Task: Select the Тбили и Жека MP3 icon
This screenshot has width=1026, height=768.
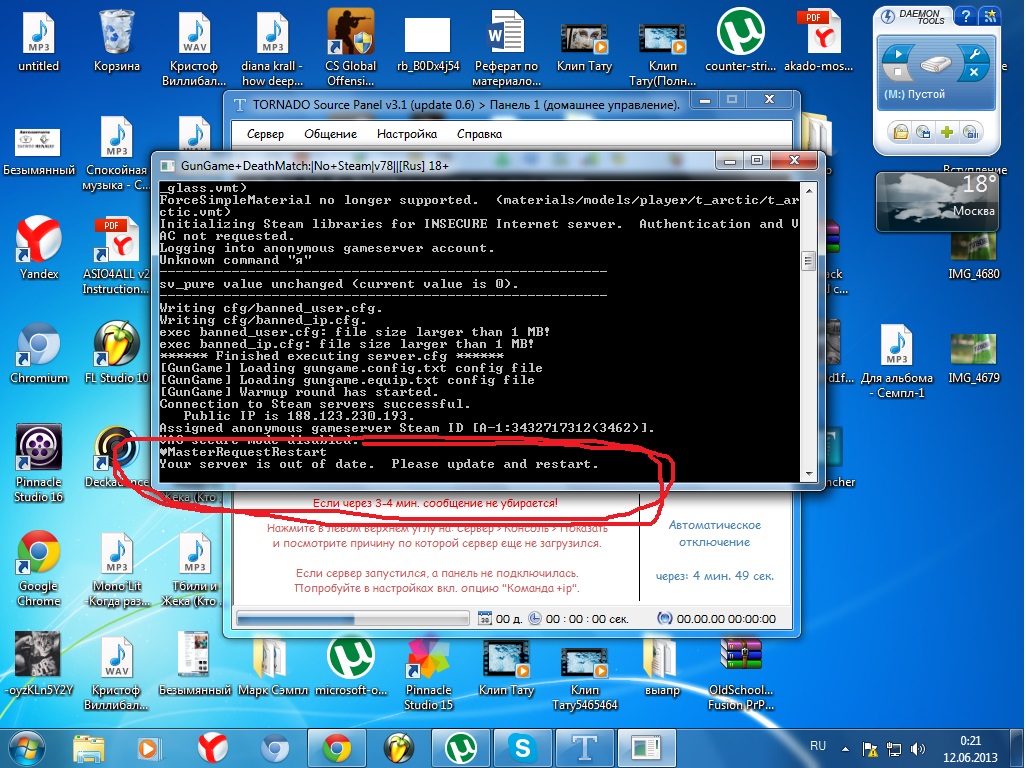Action: [x=194, y=568]
